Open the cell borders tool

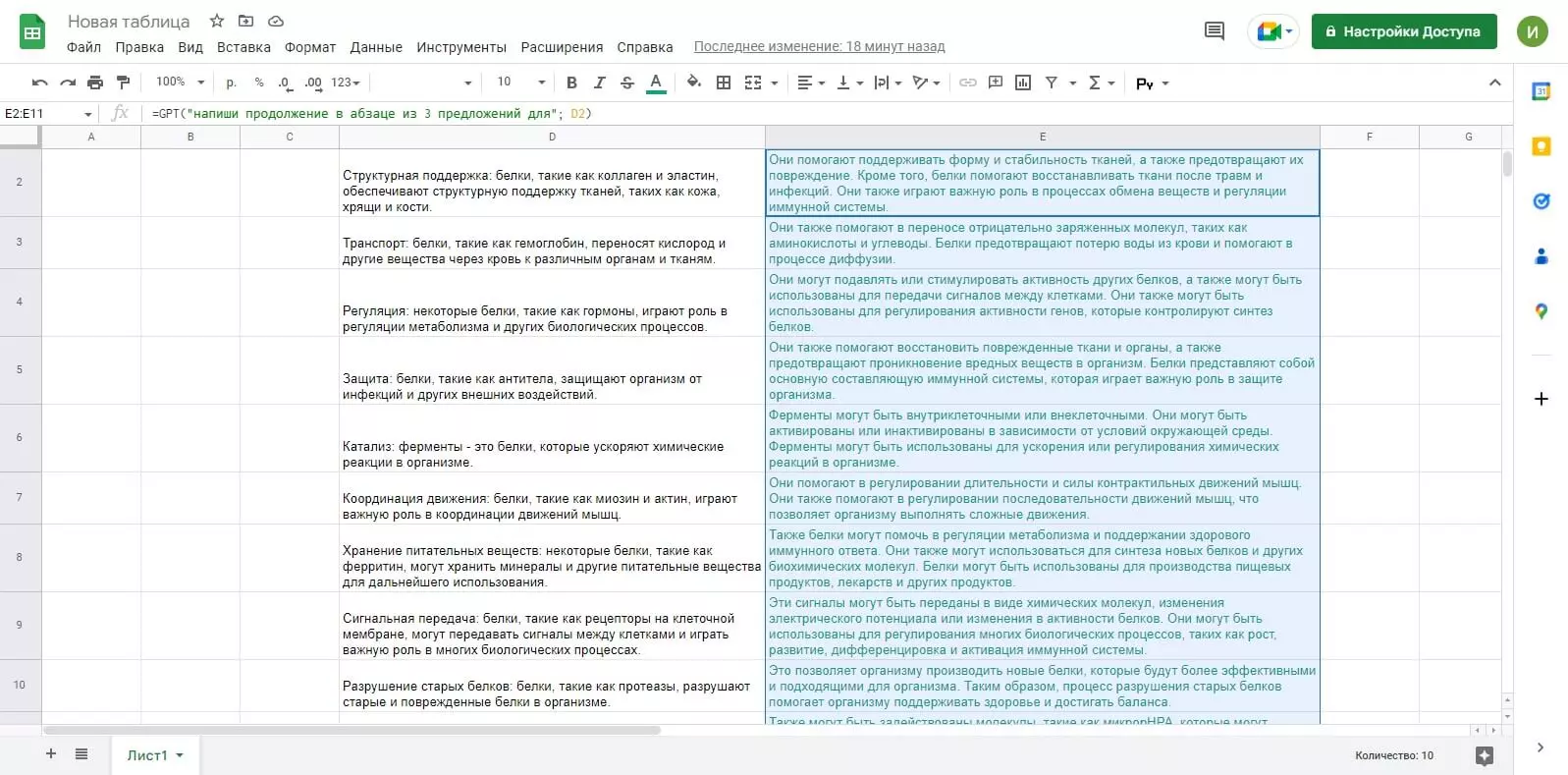[724, 83]
